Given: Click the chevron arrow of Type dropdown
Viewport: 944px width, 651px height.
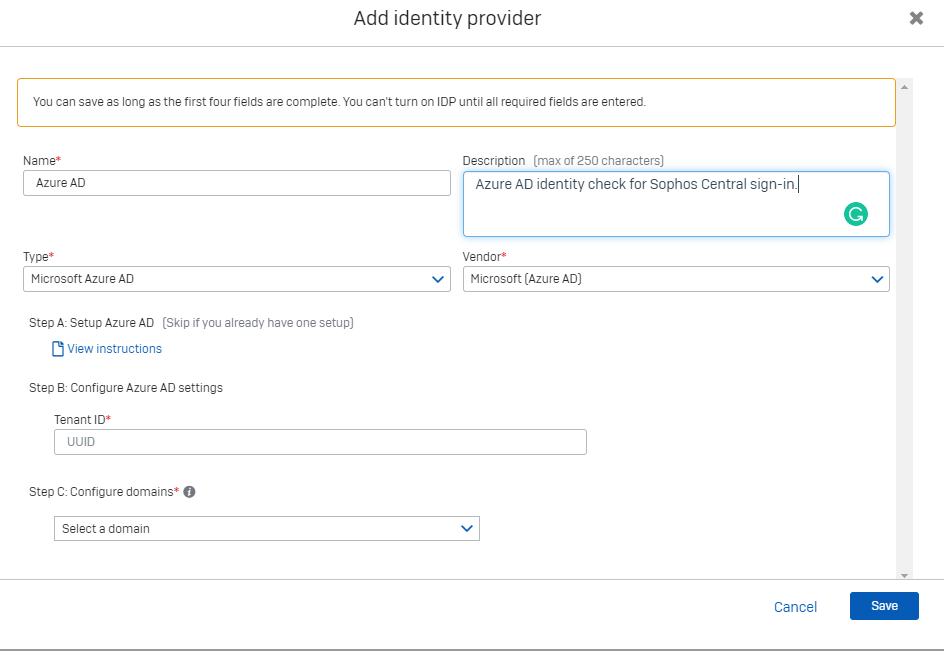Looking at the screenshot, I should tap(438, 279).
